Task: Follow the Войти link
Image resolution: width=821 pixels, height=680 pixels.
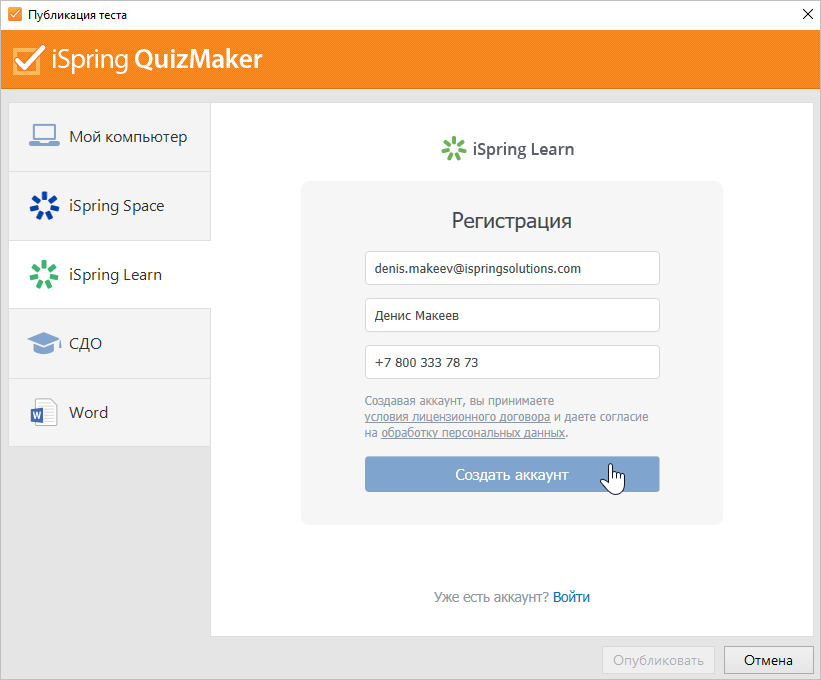Action: (571, 597)
